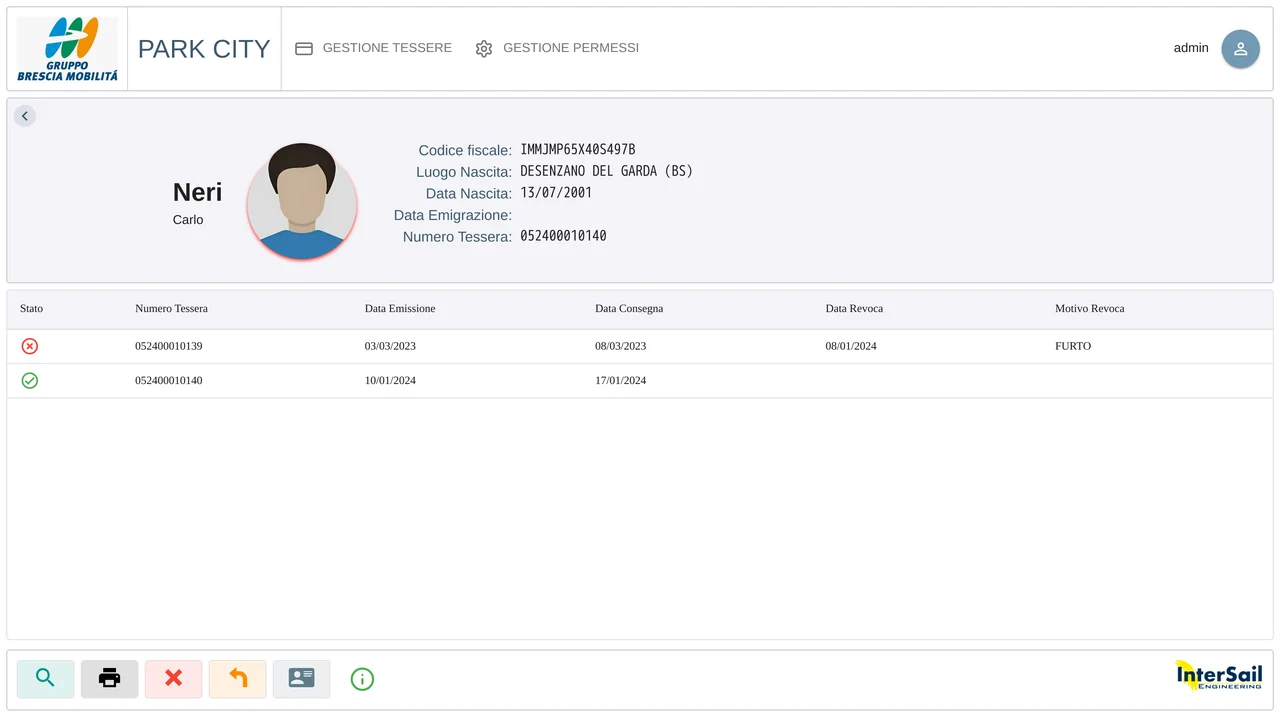Click the magnifier search button
Screen dimensions: 1280x720
point(45,679)
